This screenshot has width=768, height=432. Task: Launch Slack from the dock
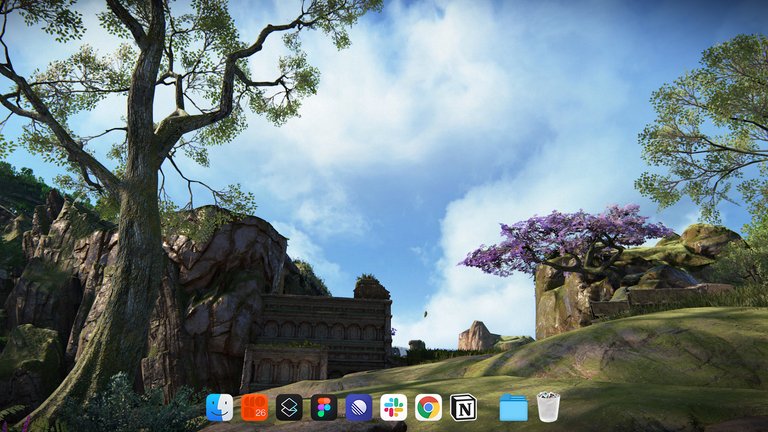pos(393,408)
